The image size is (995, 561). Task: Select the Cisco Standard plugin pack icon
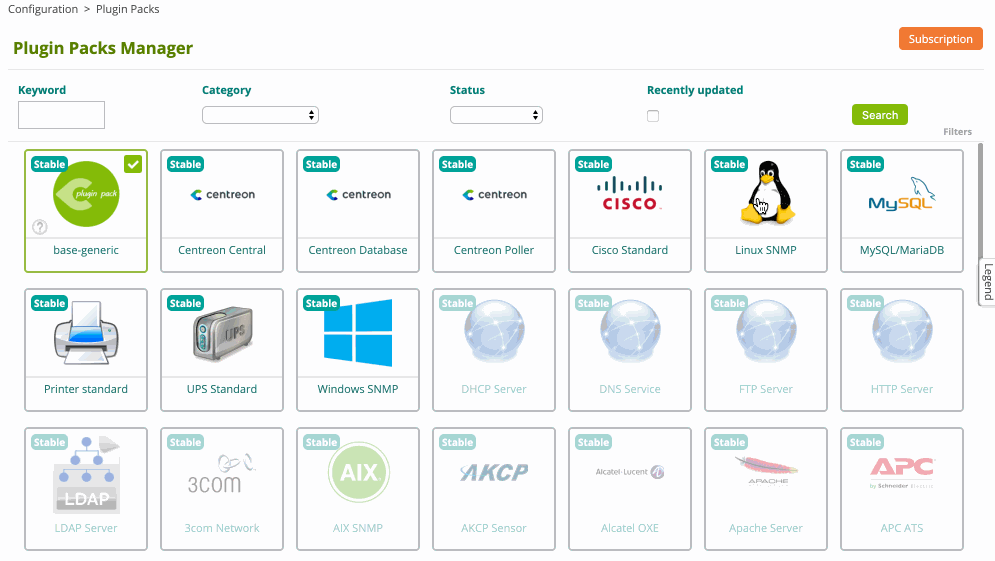(x=629, y=194)
